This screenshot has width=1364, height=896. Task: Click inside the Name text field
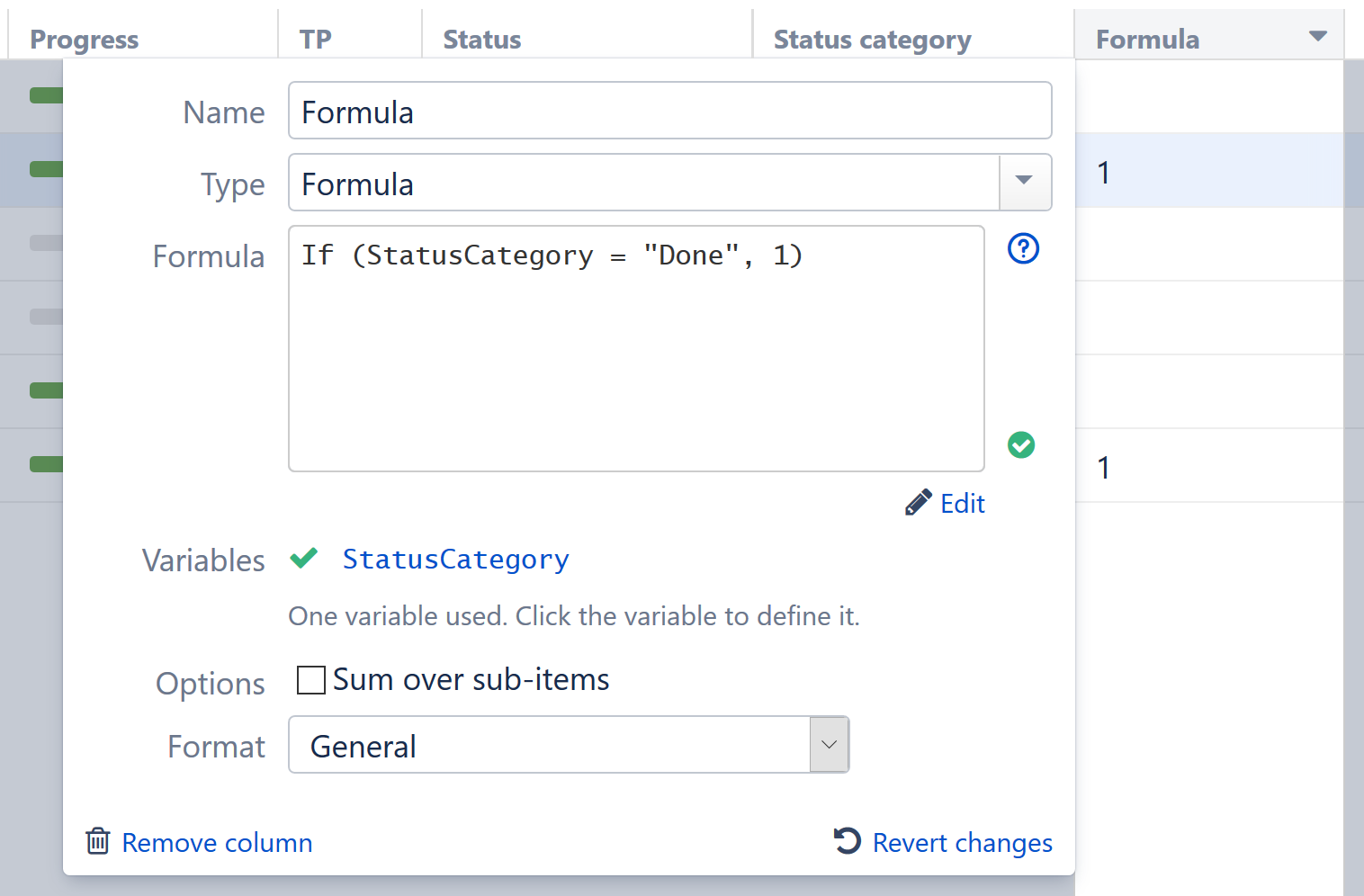pos(669,111)
